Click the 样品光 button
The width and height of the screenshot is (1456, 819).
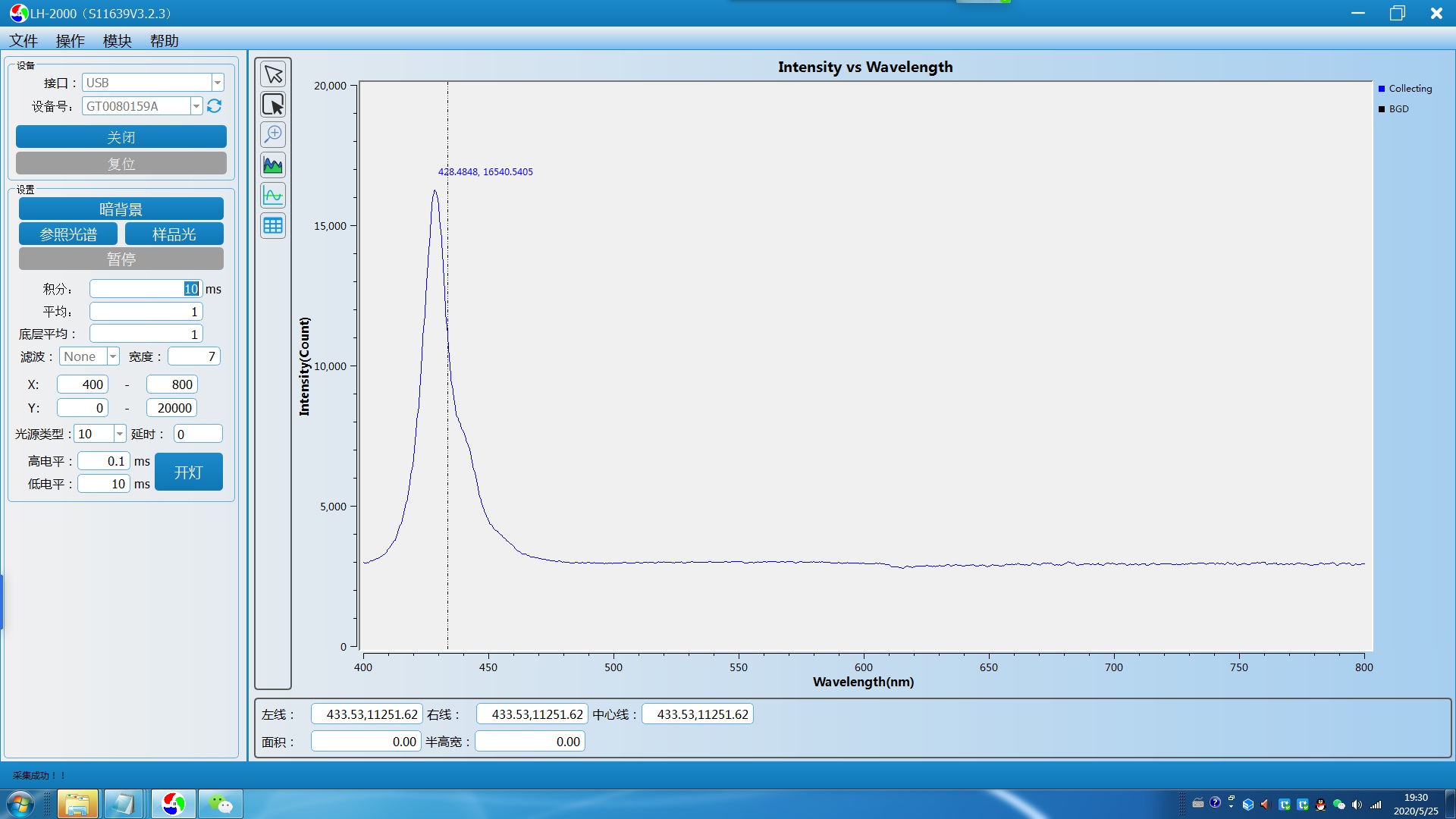pos(174,234)
